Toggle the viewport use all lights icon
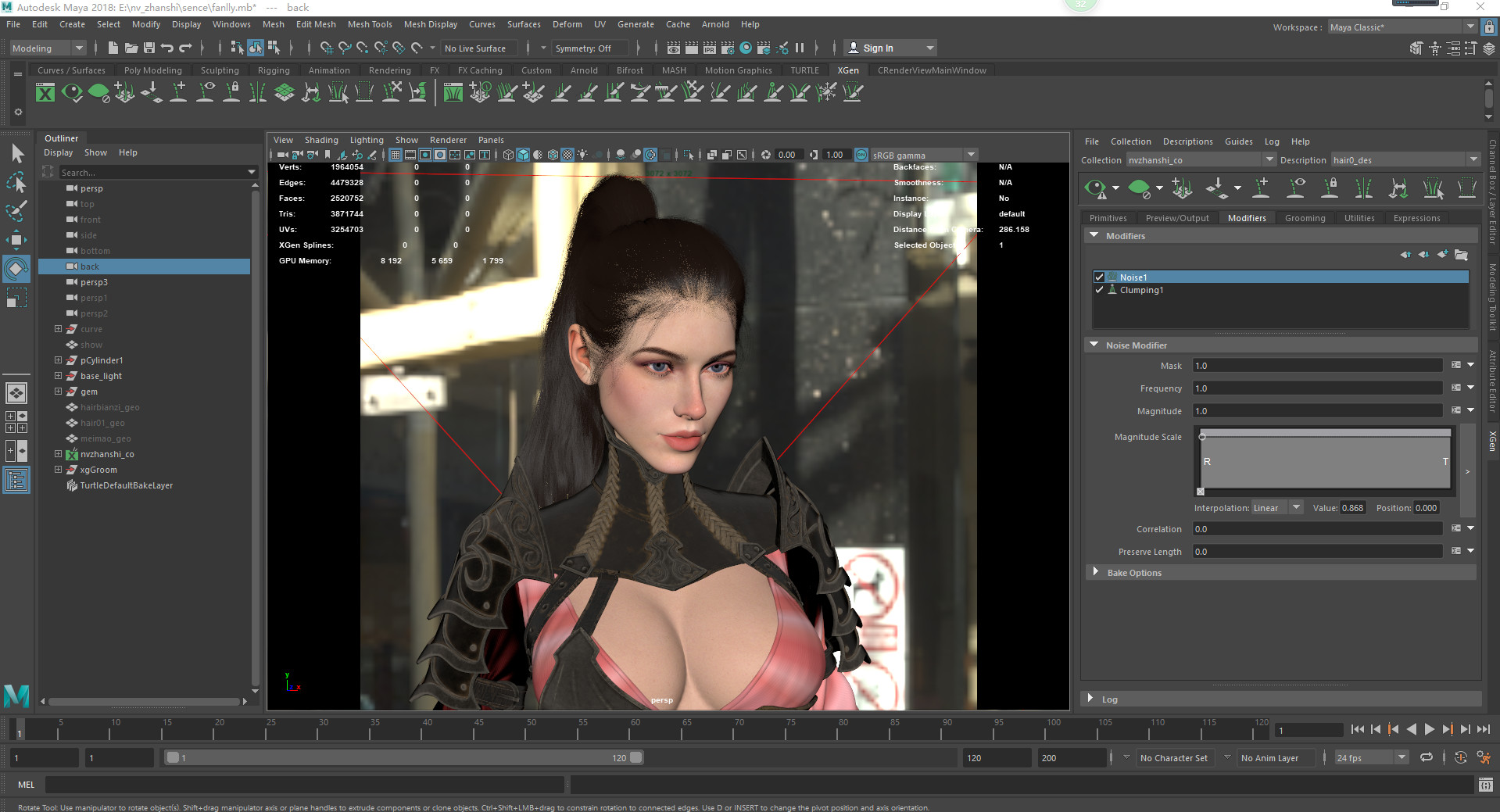Viewport: 1500px width, 812px height. 583,155
